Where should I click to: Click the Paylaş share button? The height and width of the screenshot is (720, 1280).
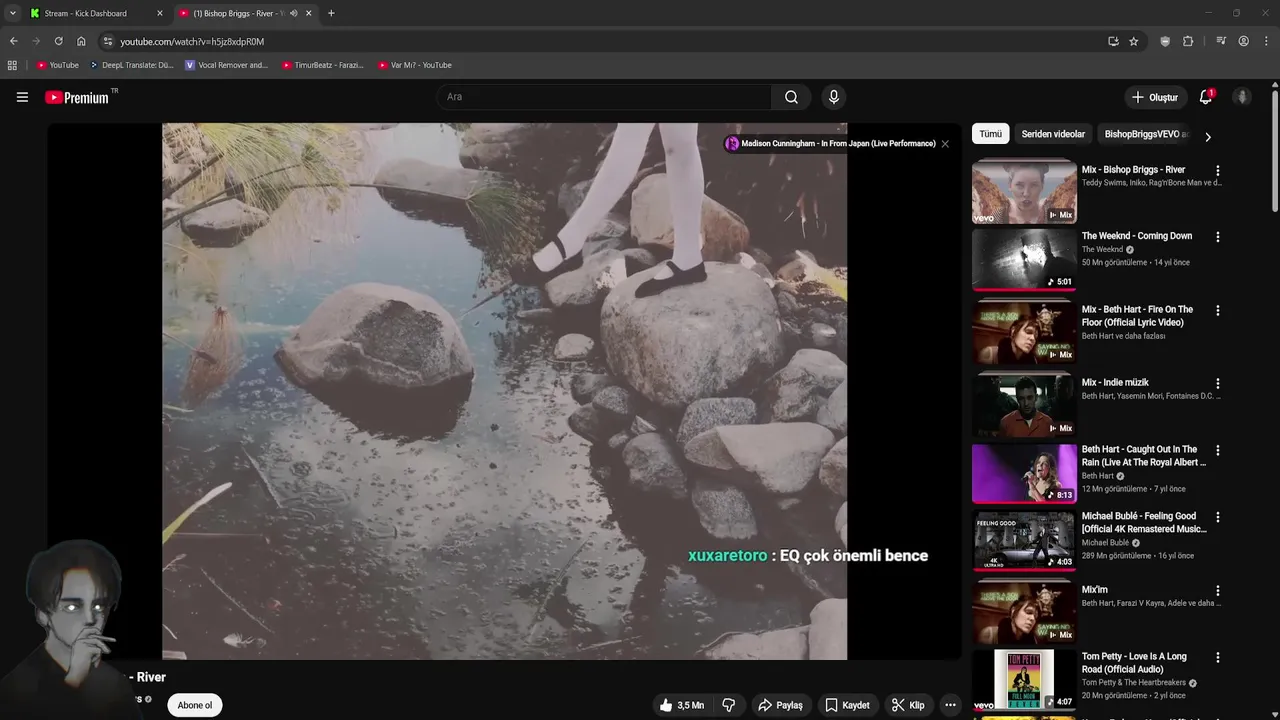[780, 705]
